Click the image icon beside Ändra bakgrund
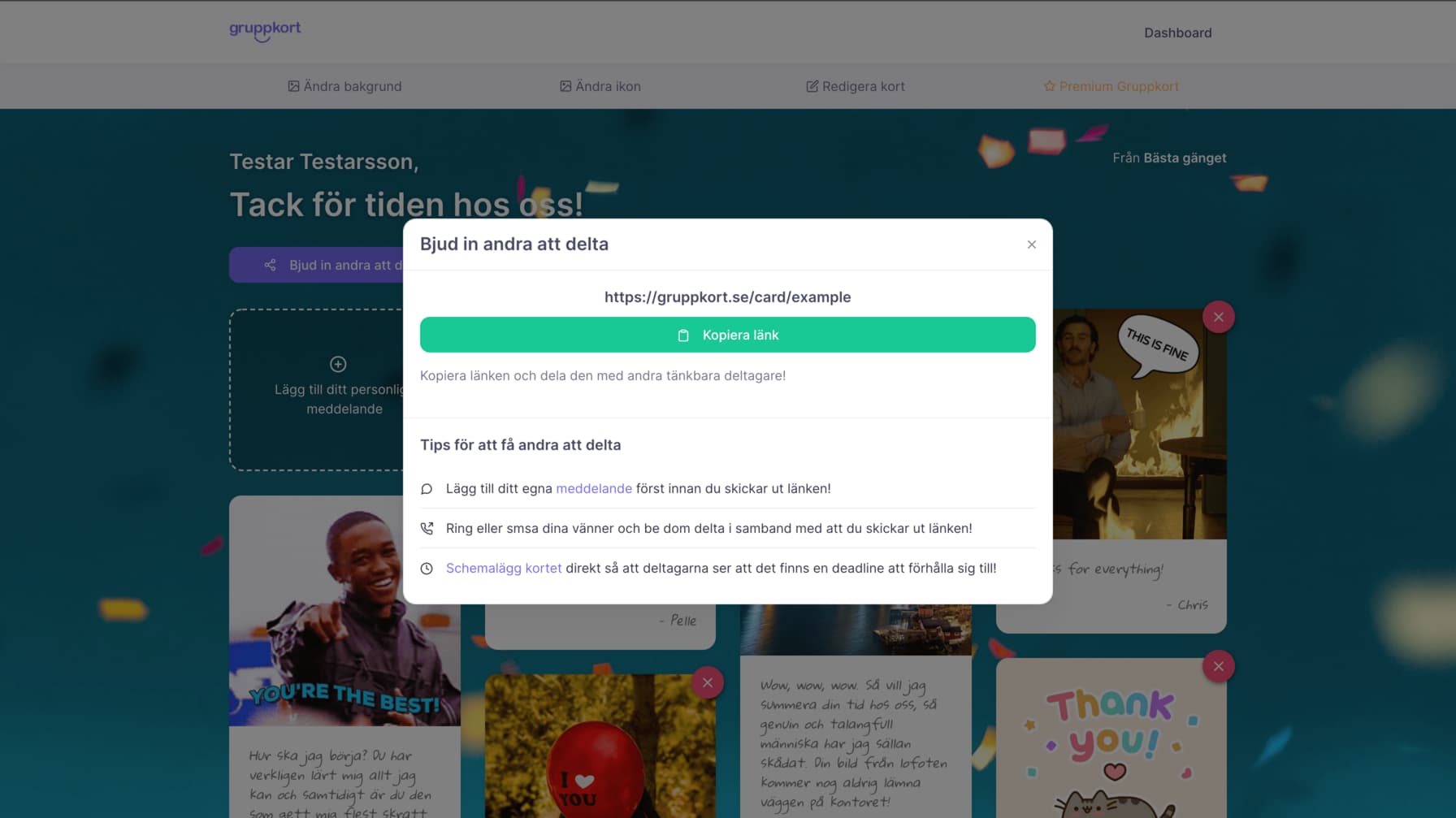This screenshot has width=1456, height=818. [x=293, y=86]
